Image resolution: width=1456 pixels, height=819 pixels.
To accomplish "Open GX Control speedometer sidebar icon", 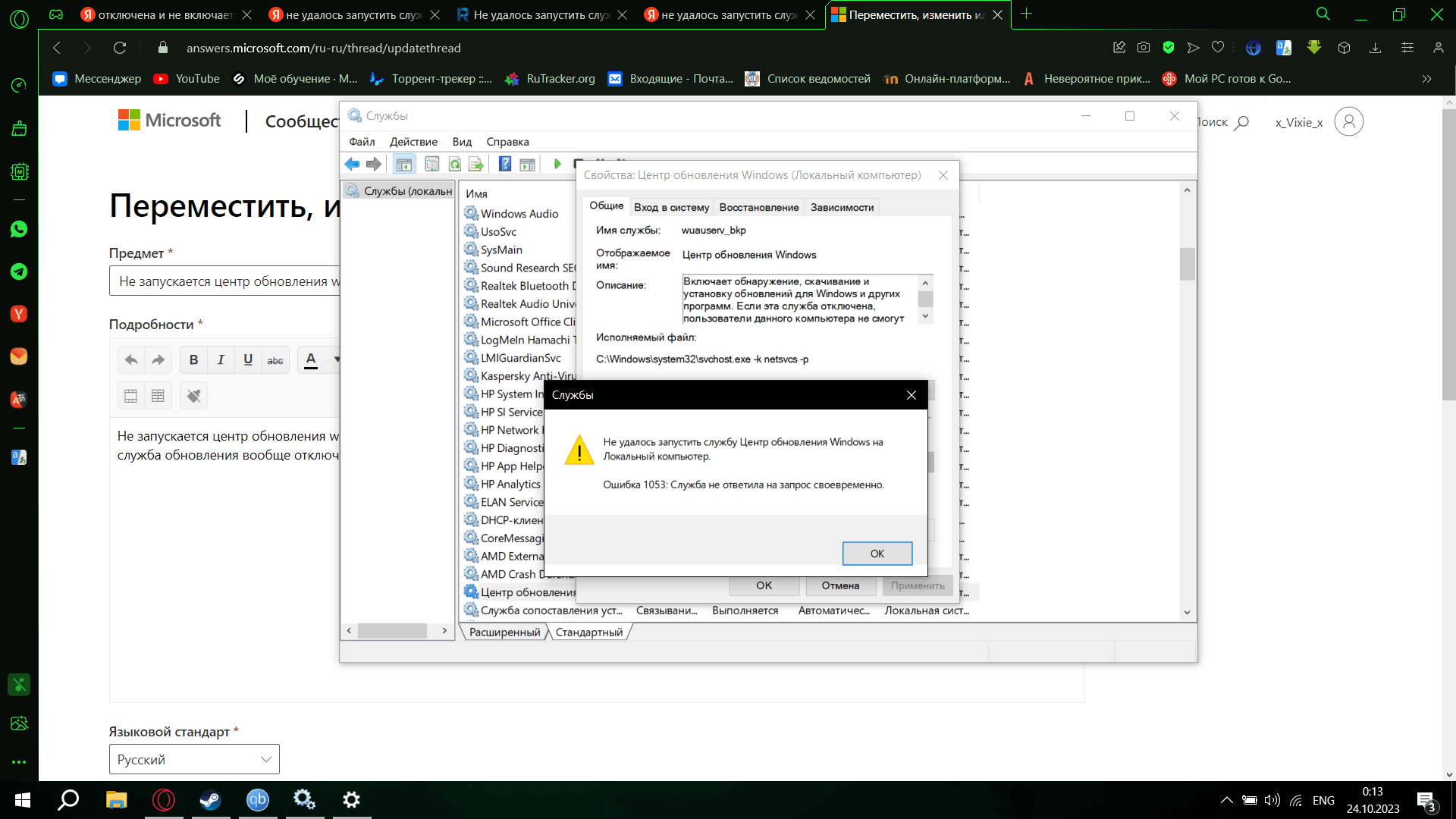I will click(x=19, y=85).
